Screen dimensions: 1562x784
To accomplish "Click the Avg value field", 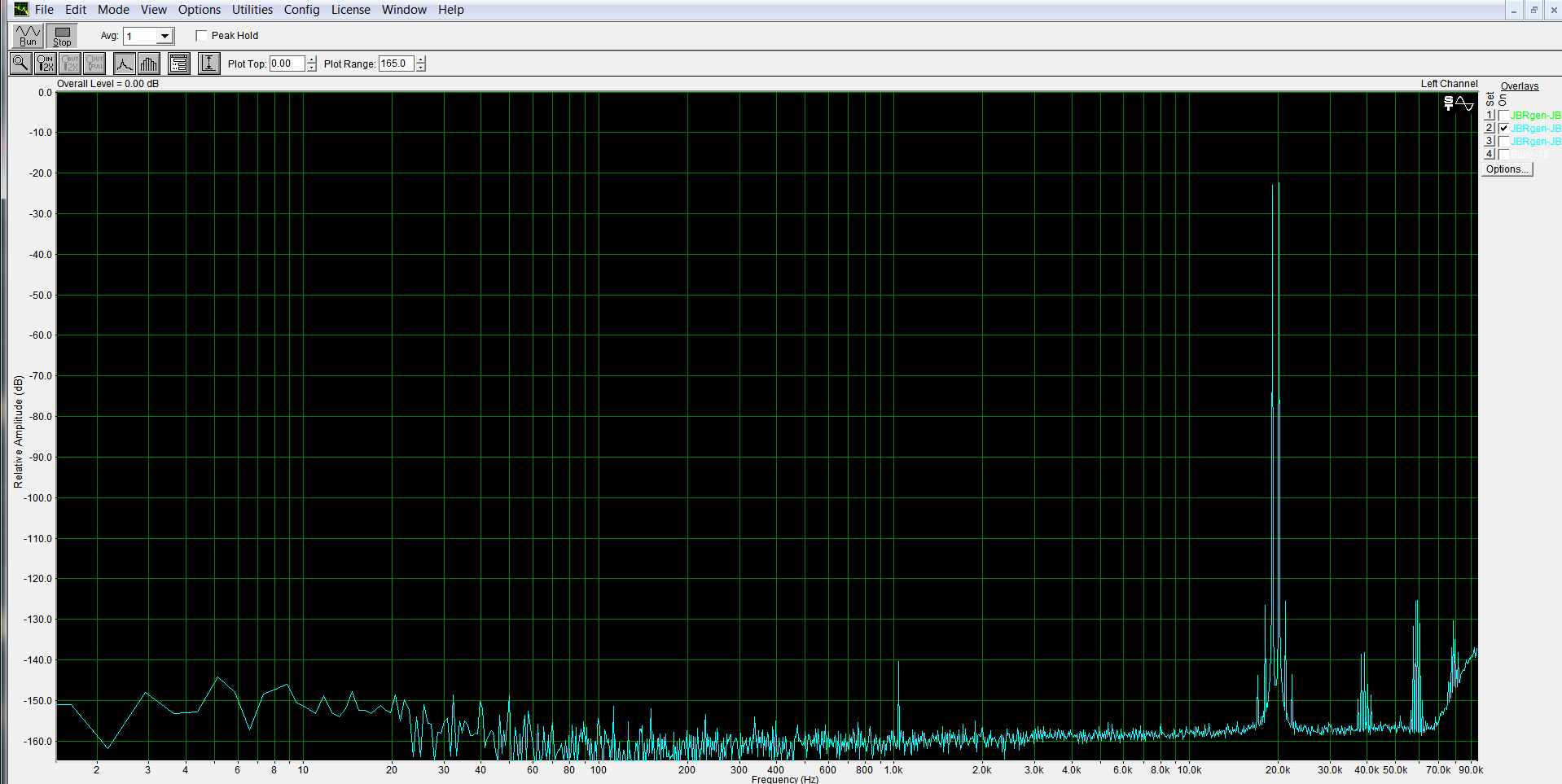I will 139,36.
